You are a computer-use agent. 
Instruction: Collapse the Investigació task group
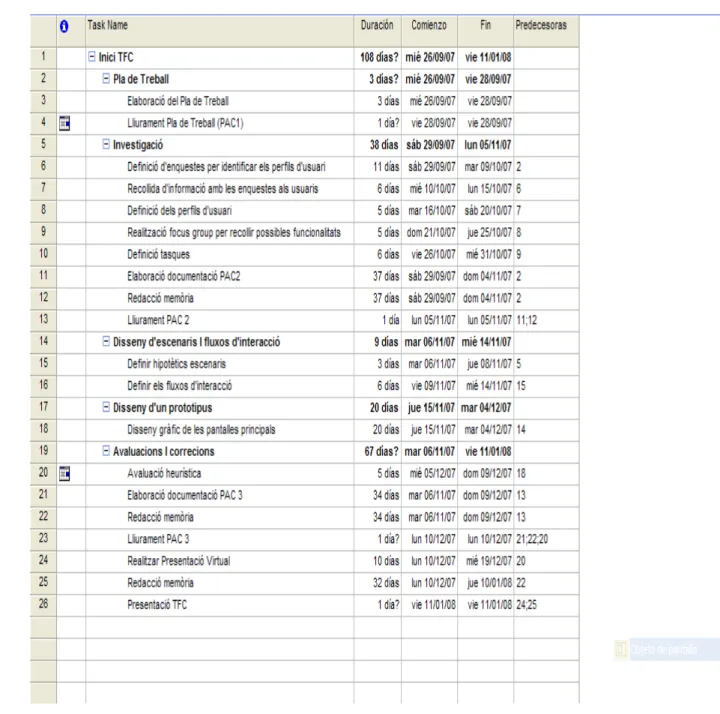click(106, 144)
